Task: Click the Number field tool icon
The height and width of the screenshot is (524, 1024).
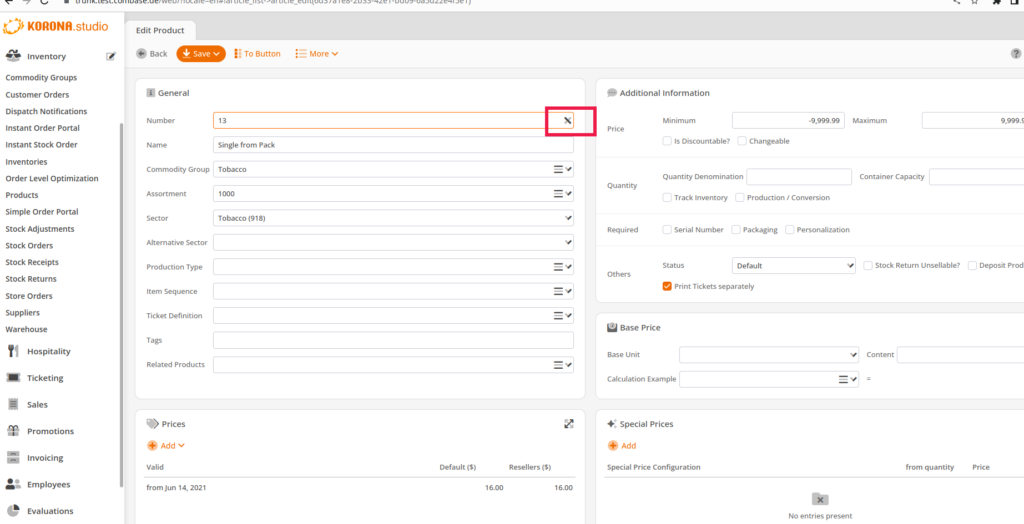Action: click(x=568, y=120)
